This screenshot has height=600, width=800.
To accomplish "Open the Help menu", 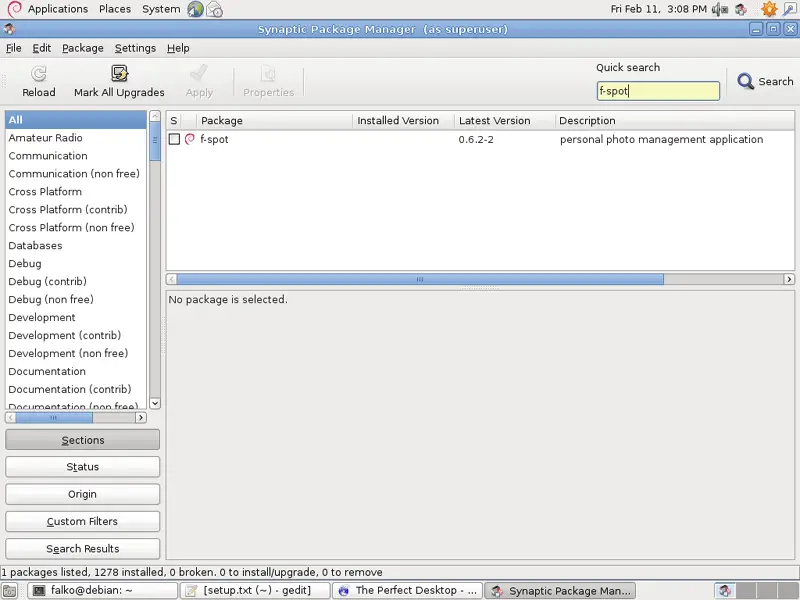I will coord(178,48).
